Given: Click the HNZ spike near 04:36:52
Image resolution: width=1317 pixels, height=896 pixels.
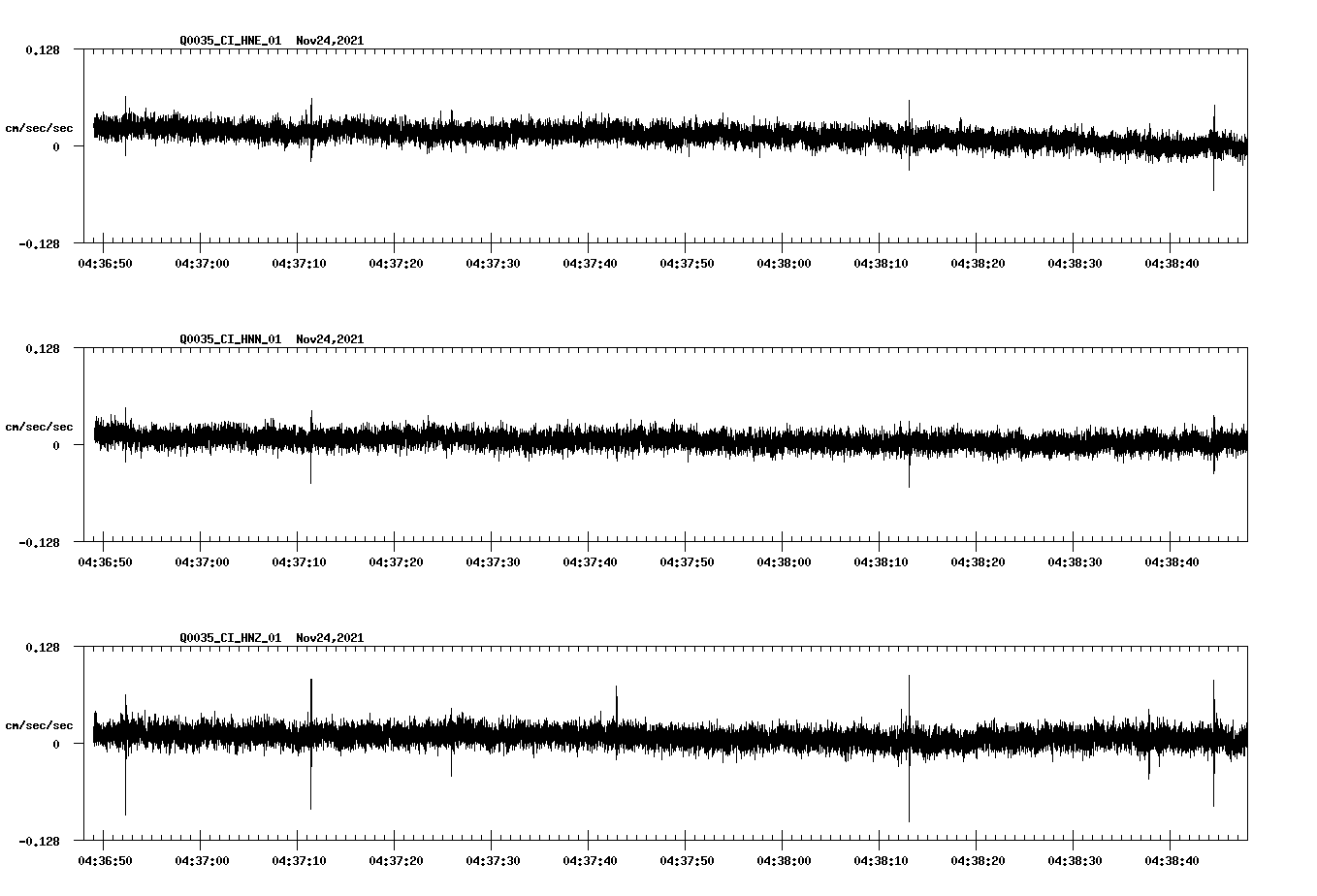Looking at the screenshot, I should coord(125,754).
